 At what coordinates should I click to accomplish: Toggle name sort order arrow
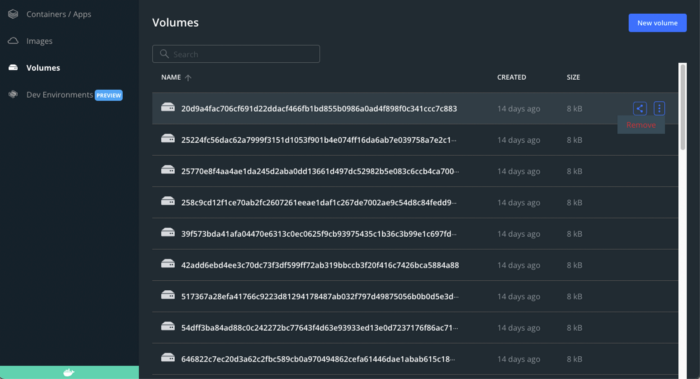[x=188, y=78]
